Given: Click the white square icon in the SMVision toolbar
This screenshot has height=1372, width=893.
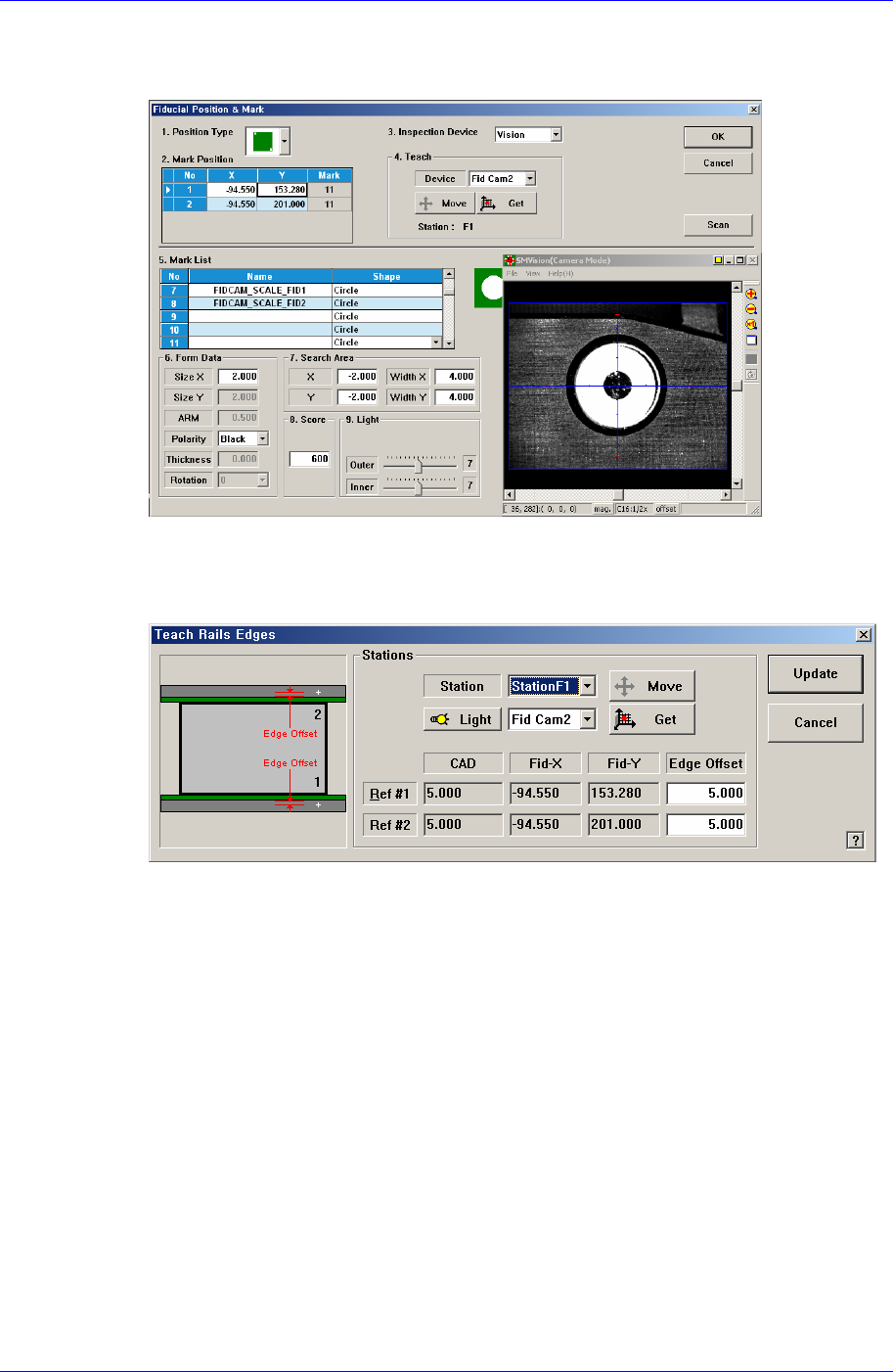Looking at the screenshot, I should point(751,341).
